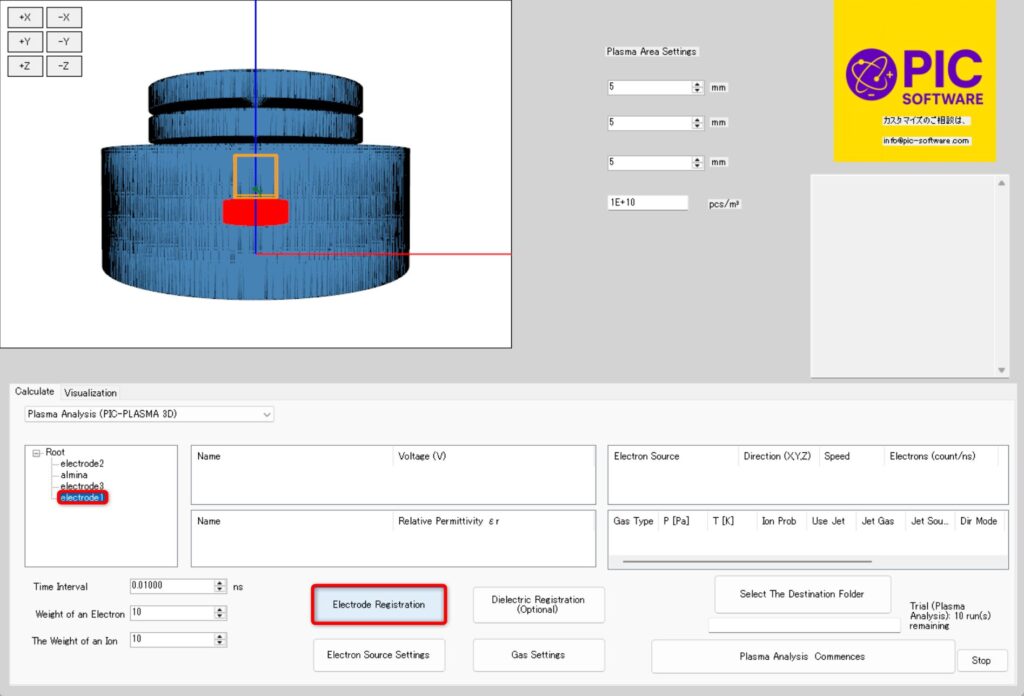Switch view to +Y axis
The width and height of the screenshot is (1024, 696).
pos(24,42)
